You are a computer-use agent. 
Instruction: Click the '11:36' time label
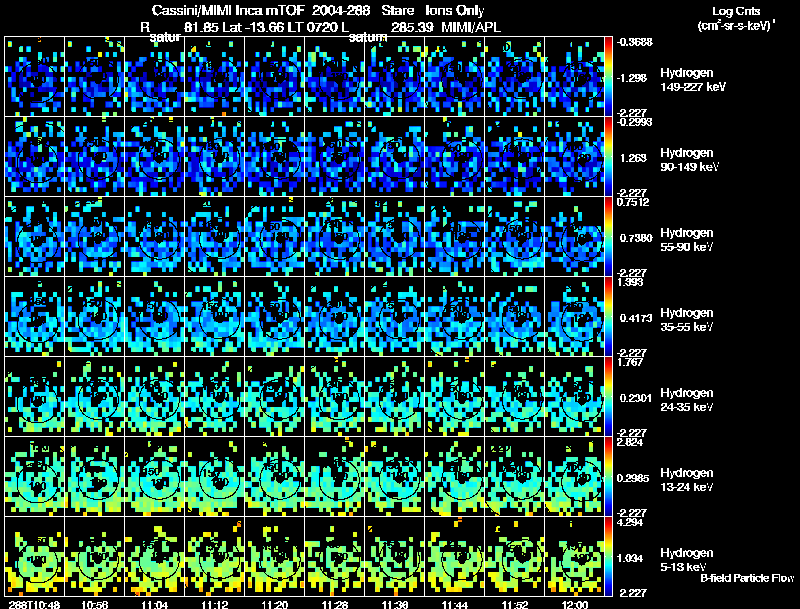click(395, 604)
